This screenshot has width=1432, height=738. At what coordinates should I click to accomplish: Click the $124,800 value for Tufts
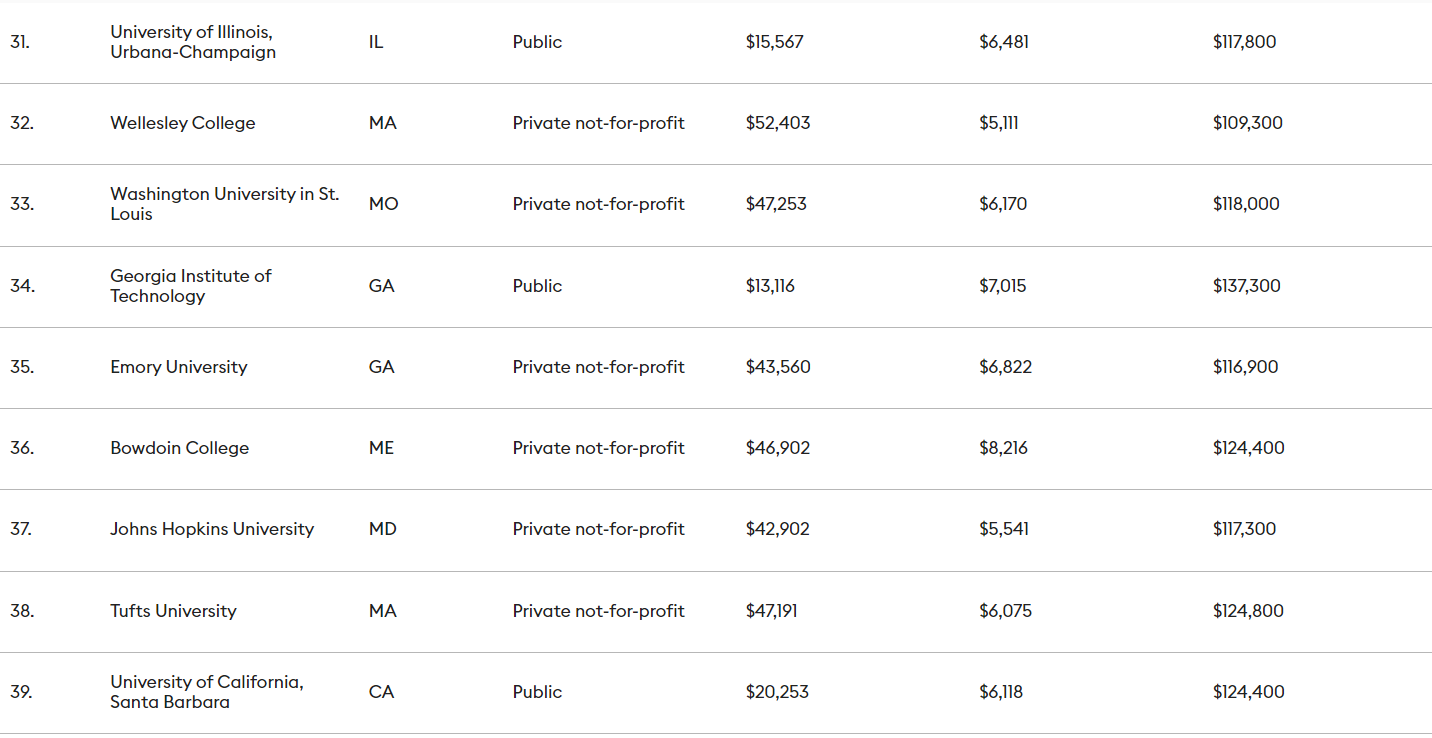click(x=1248, y=611)
